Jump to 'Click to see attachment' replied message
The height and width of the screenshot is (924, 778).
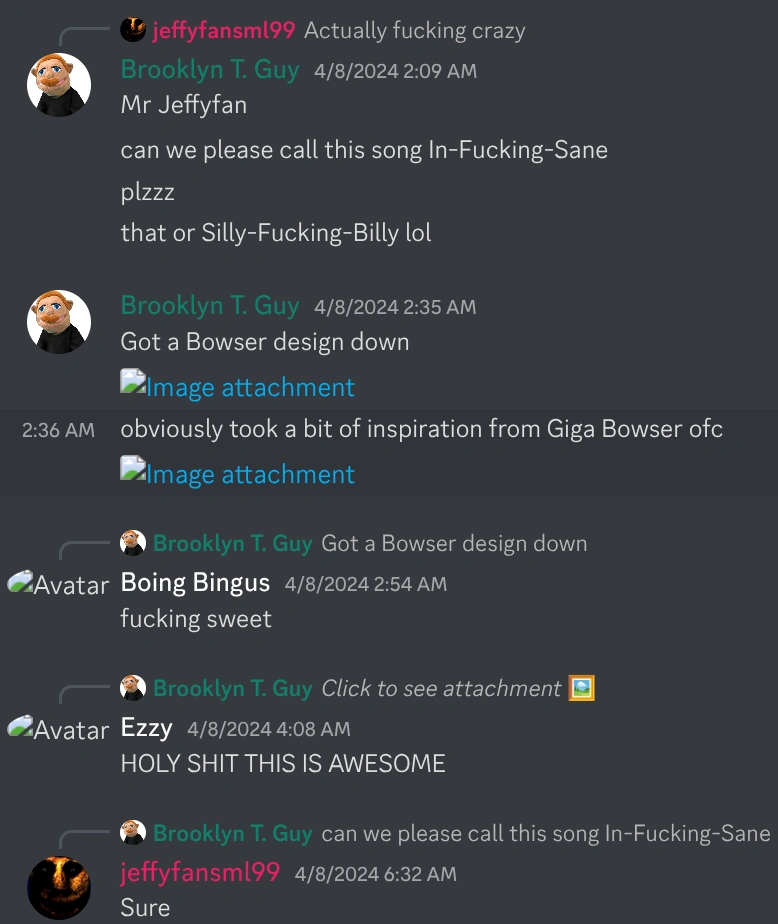pos(441,688)
